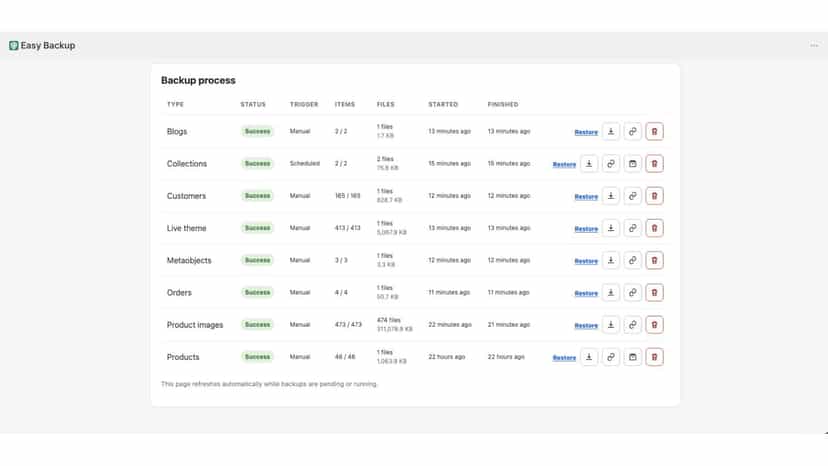The width and height of the screenshot is (828, 466).
Task: Click Success badge in Orders row
Action: [x=257, y=293]
